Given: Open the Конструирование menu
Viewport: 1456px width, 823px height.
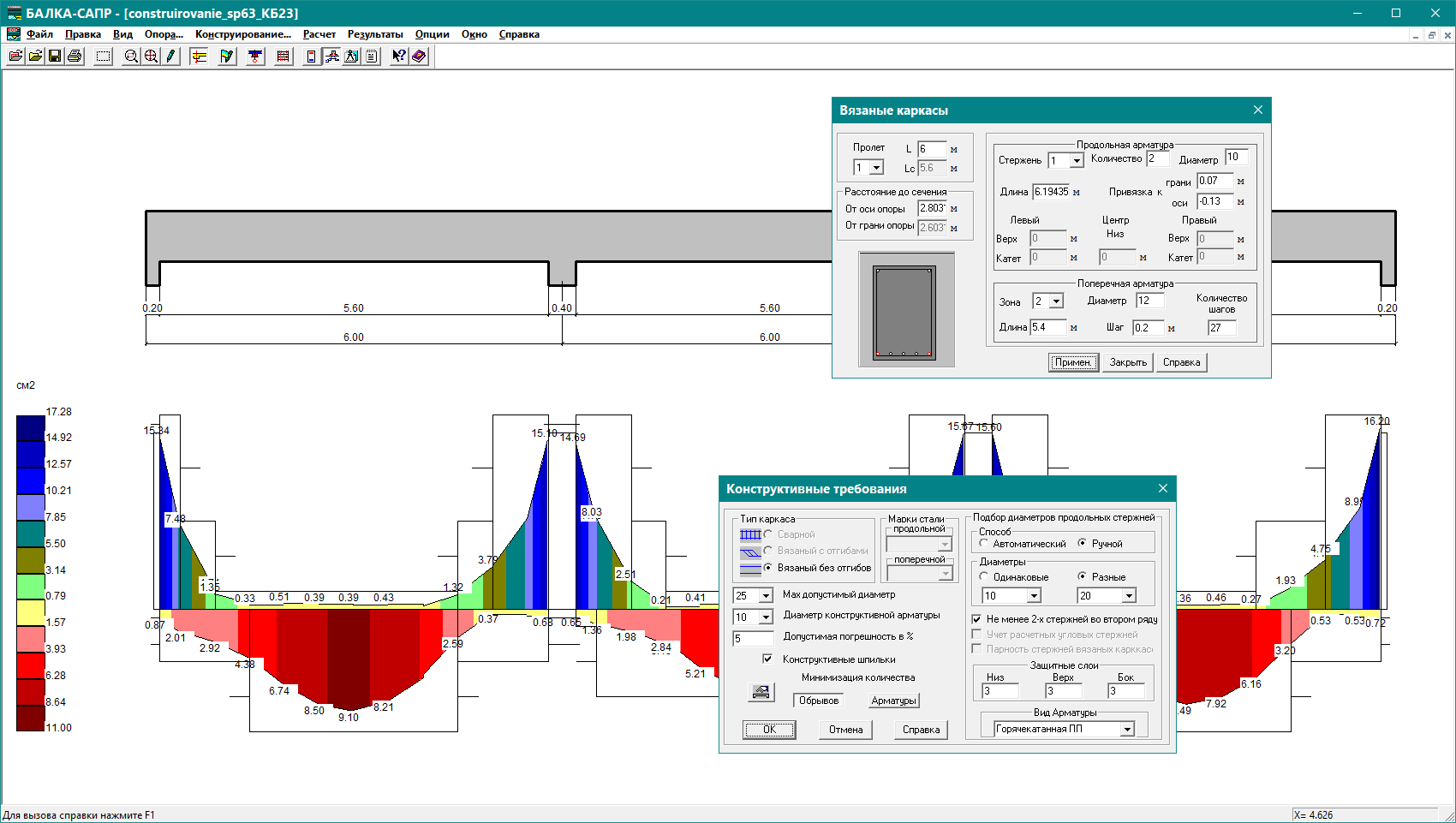Looking at the screenshot, I should click(242, 34).
